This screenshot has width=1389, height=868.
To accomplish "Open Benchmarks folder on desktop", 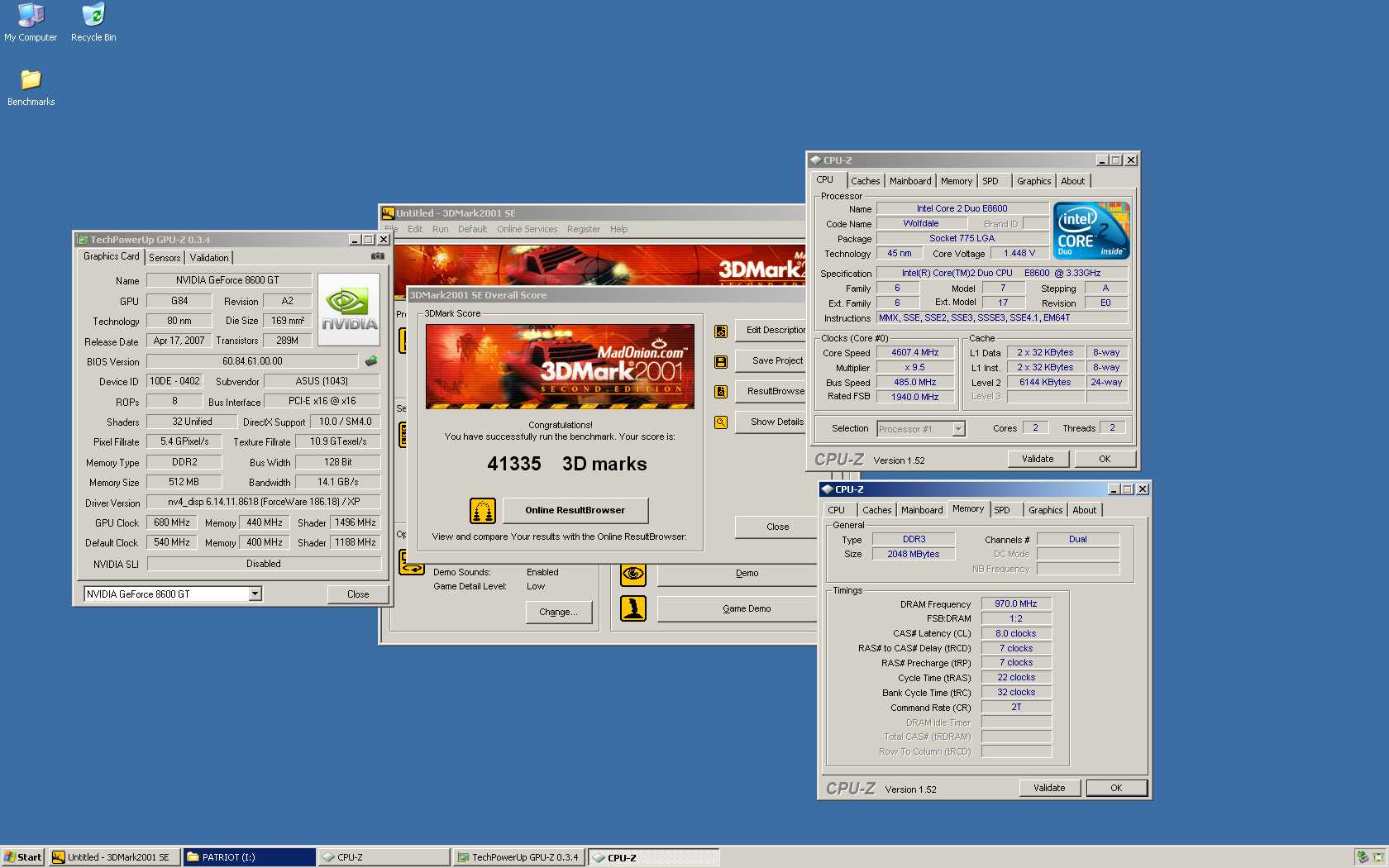I will (31, 88).
